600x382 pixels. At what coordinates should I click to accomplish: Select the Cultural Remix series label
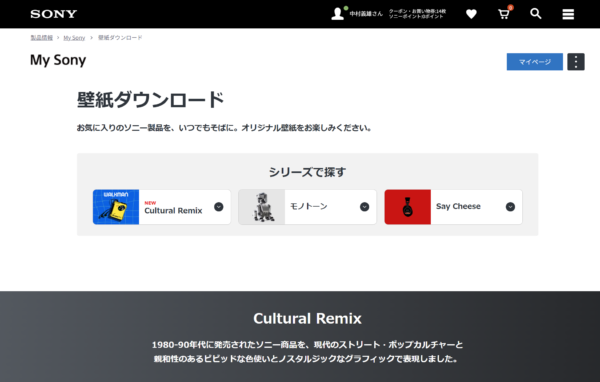(x=173, y=211)
